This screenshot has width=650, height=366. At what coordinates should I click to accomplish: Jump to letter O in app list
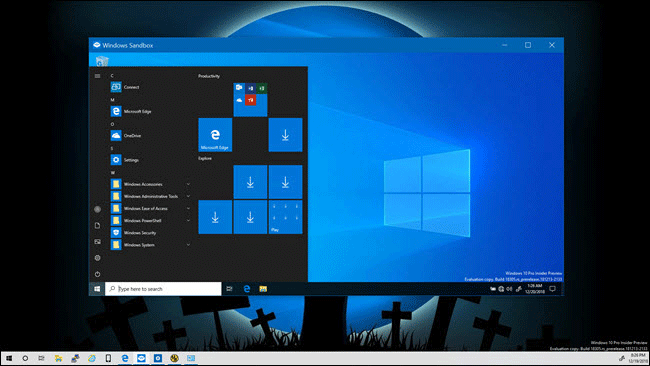point(112,124)
